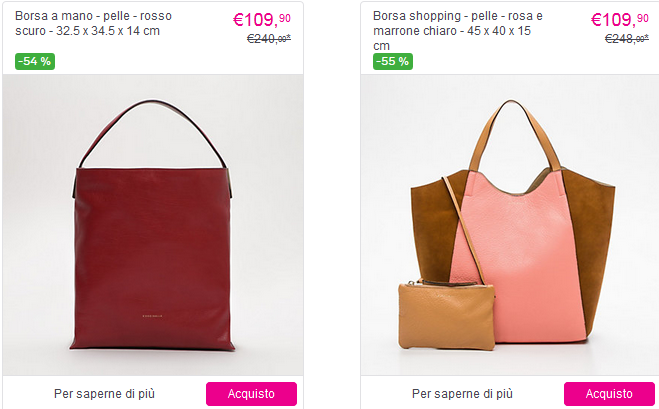Click the Acquisto button for the red bag

251,394
